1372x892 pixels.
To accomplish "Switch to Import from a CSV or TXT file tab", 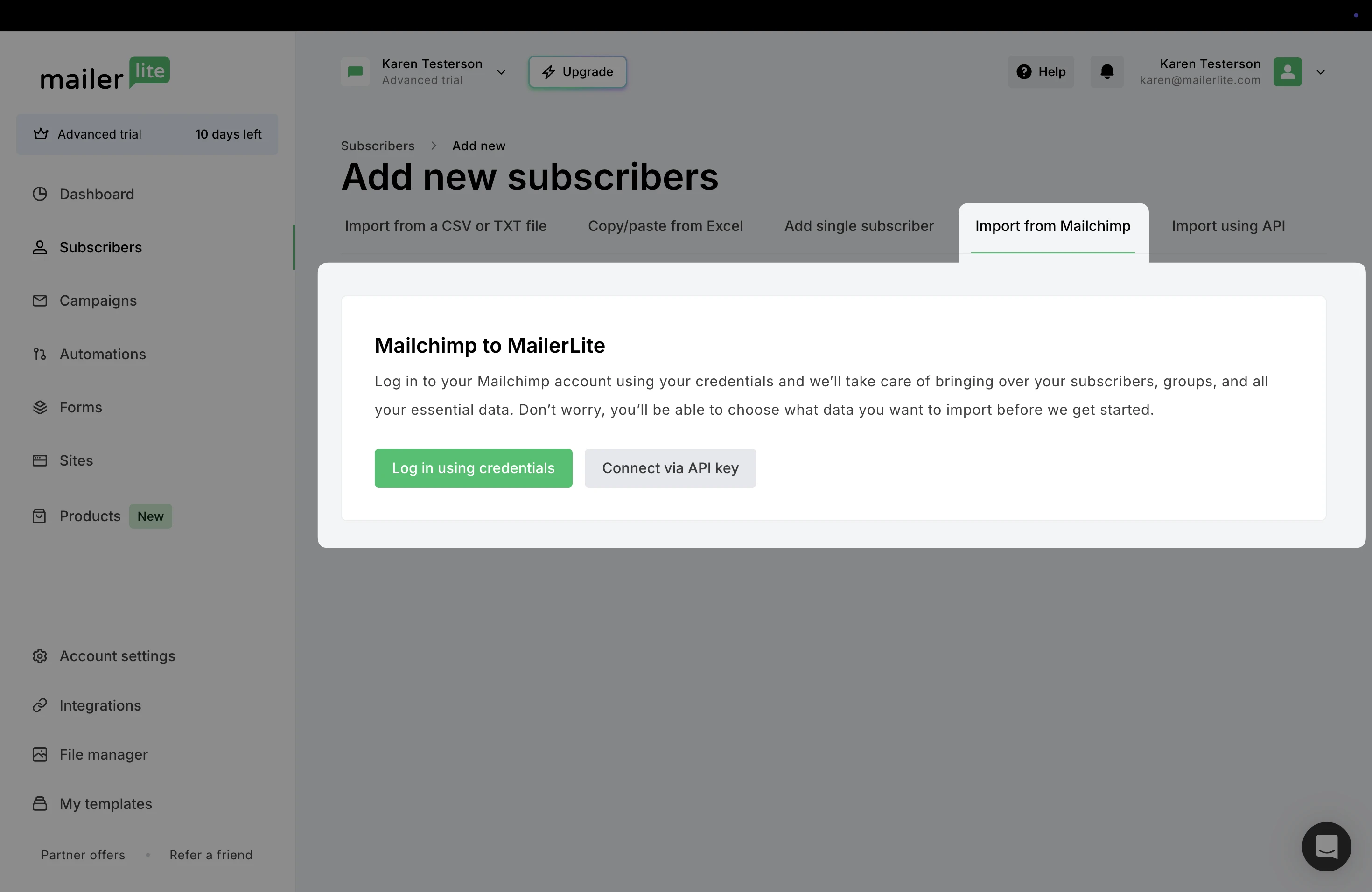I will point(445,226).
